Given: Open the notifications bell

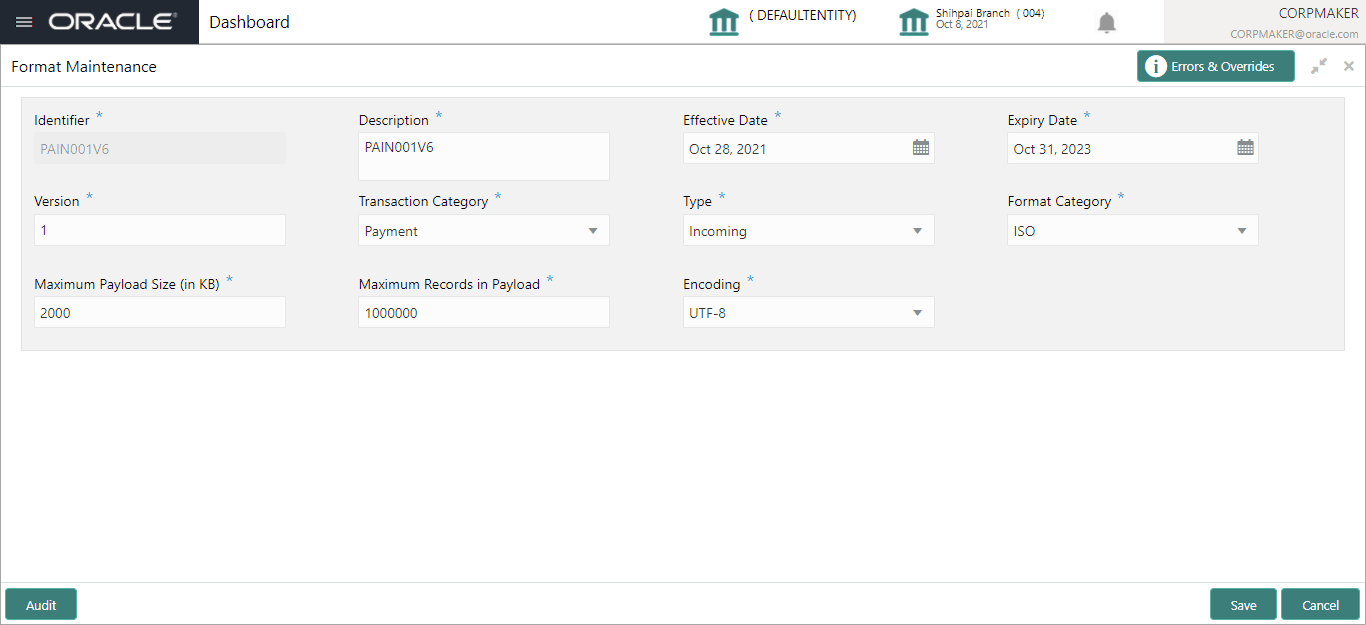Looking at the screenshot, I should pos(1107,23).
